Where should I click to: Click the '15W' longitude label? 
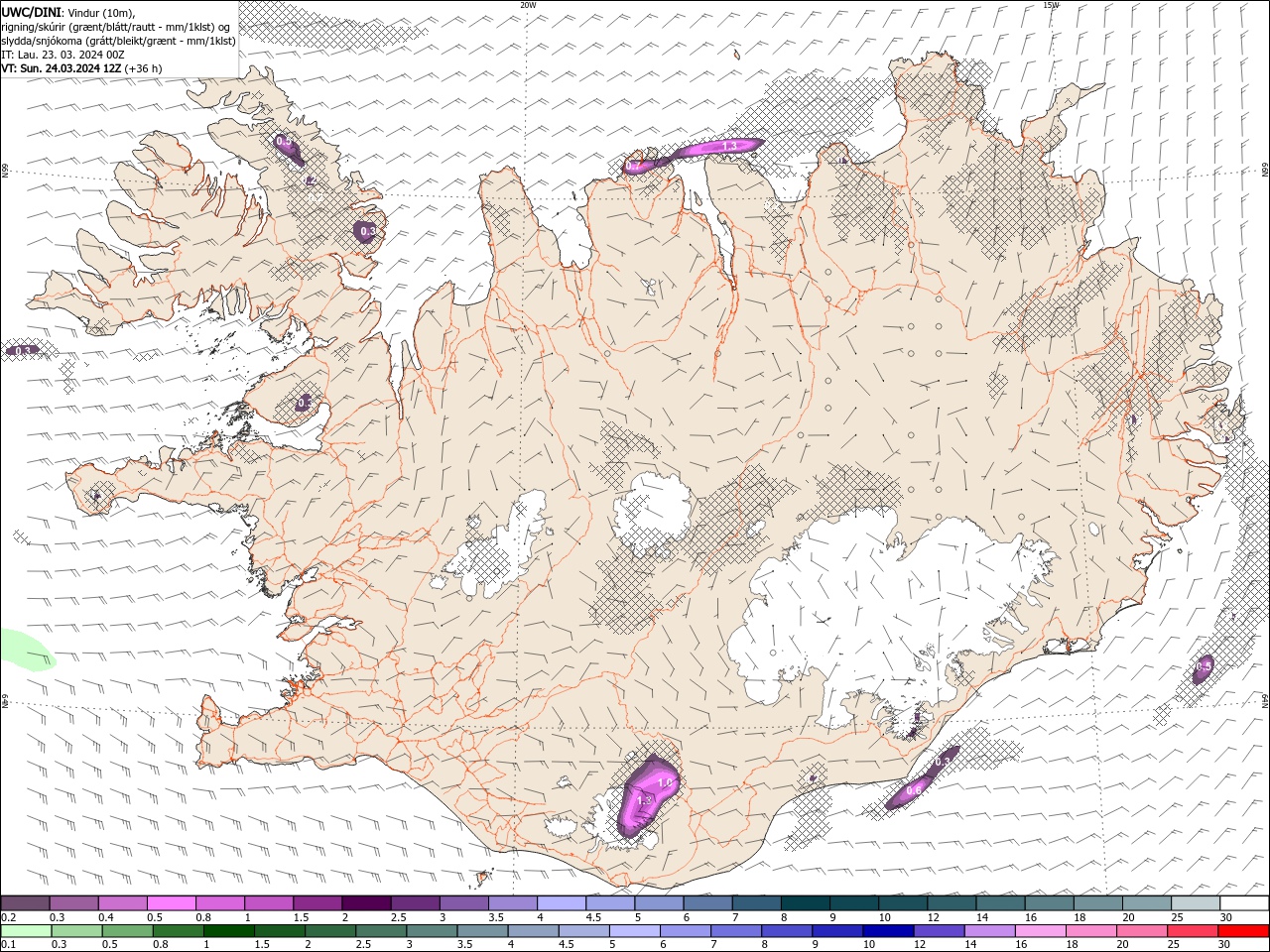click(x=1051, y=5)
